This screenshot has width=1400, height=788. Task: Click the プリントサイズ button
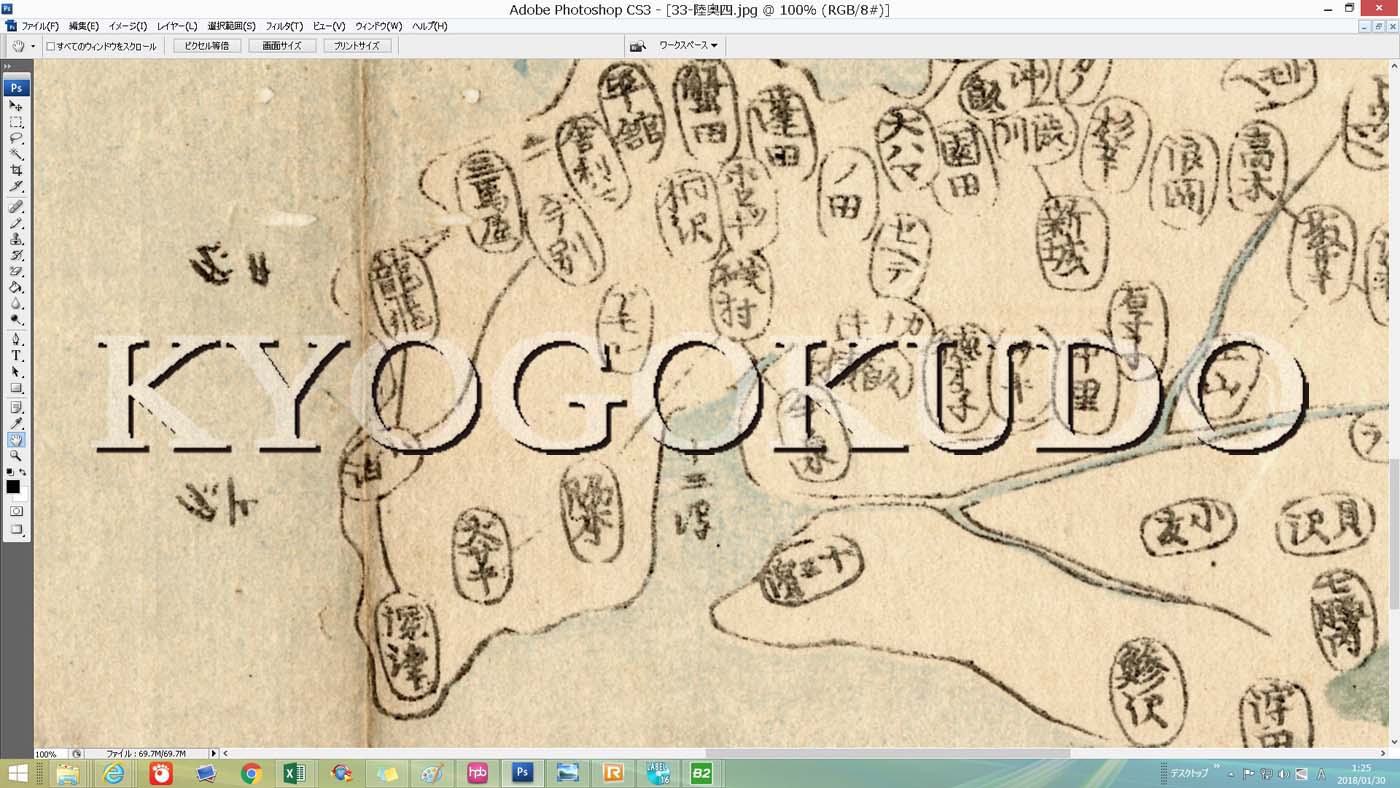357,46
